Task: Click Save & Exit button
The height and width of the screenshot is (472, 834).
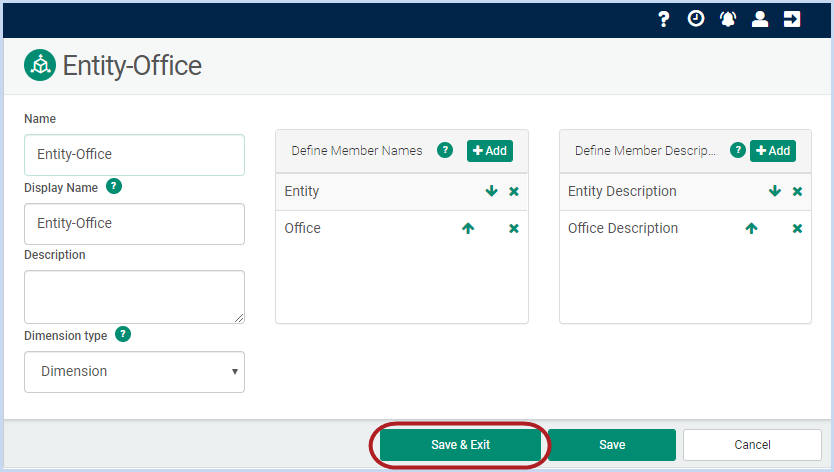Action: 460,445
